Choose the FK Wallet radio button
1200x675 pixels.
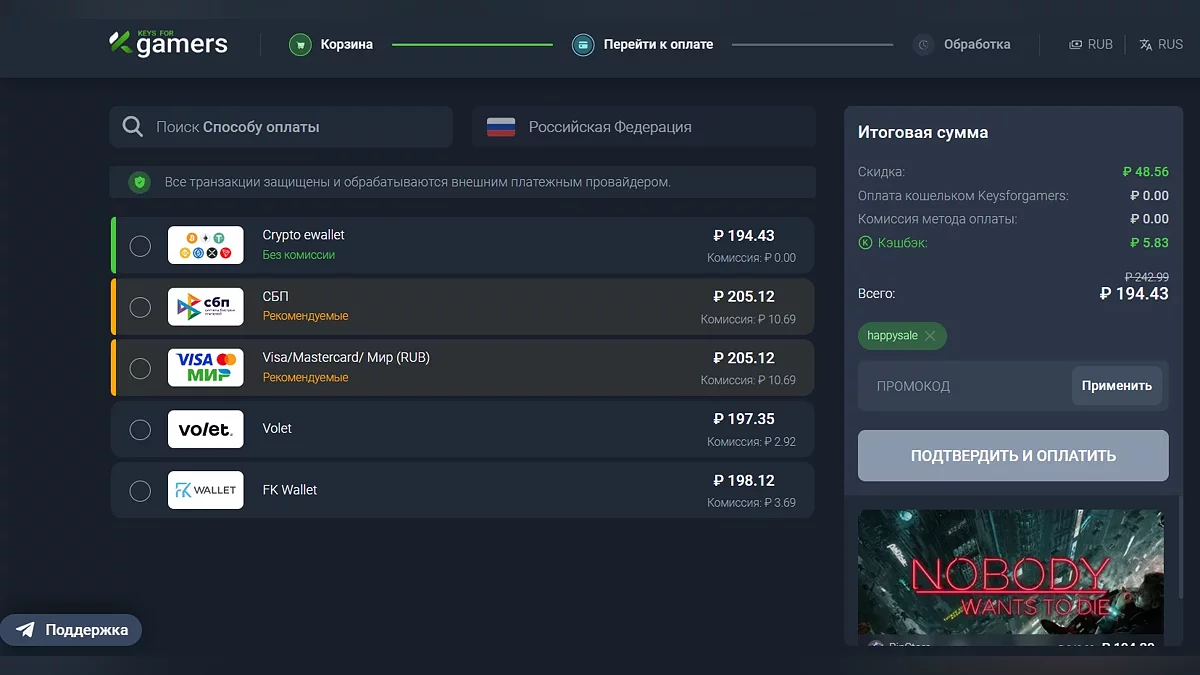(x=140, y=491)
